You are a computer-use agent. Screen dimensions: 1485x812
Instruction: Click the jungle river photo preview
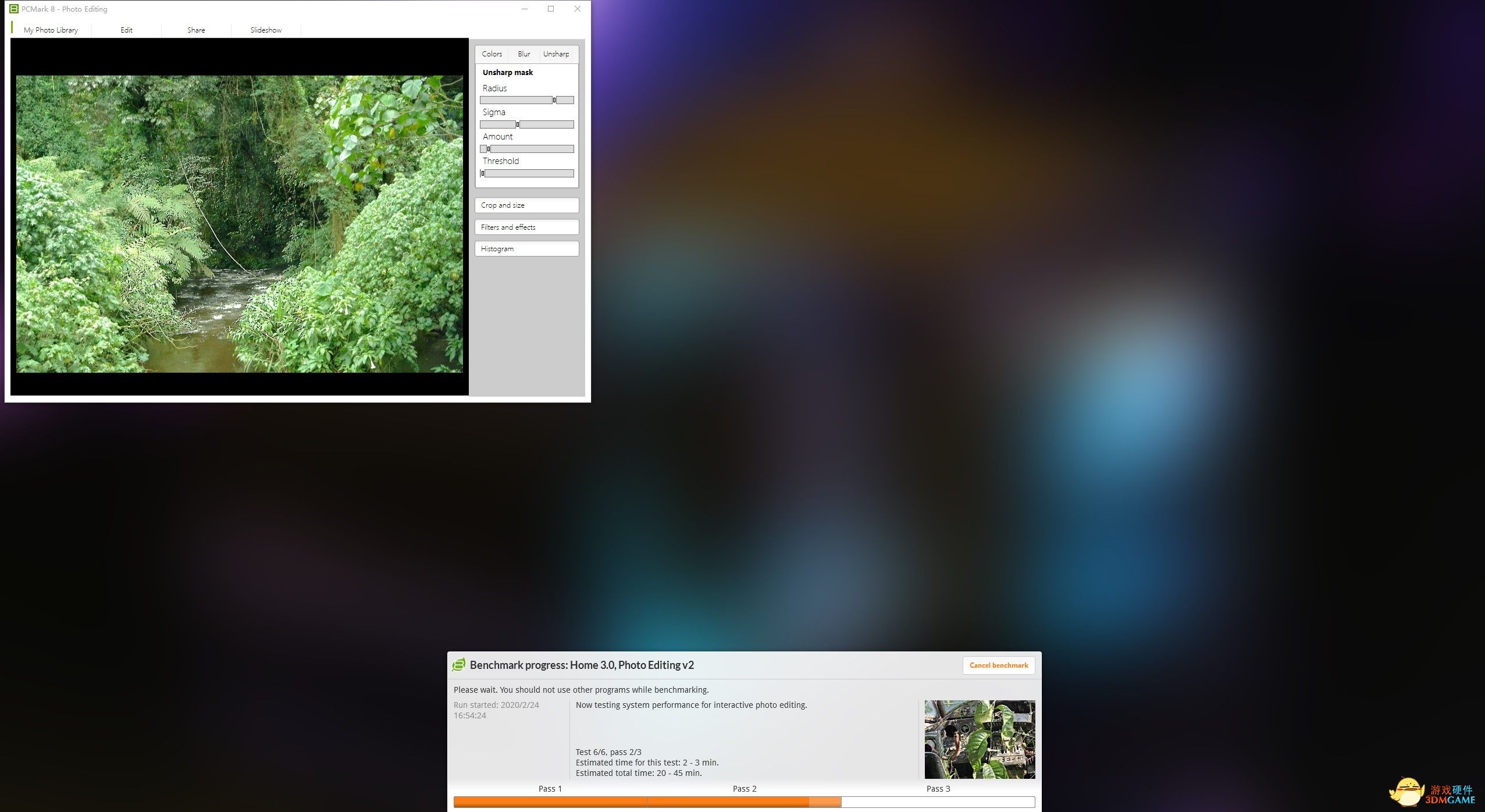[240, 224]
